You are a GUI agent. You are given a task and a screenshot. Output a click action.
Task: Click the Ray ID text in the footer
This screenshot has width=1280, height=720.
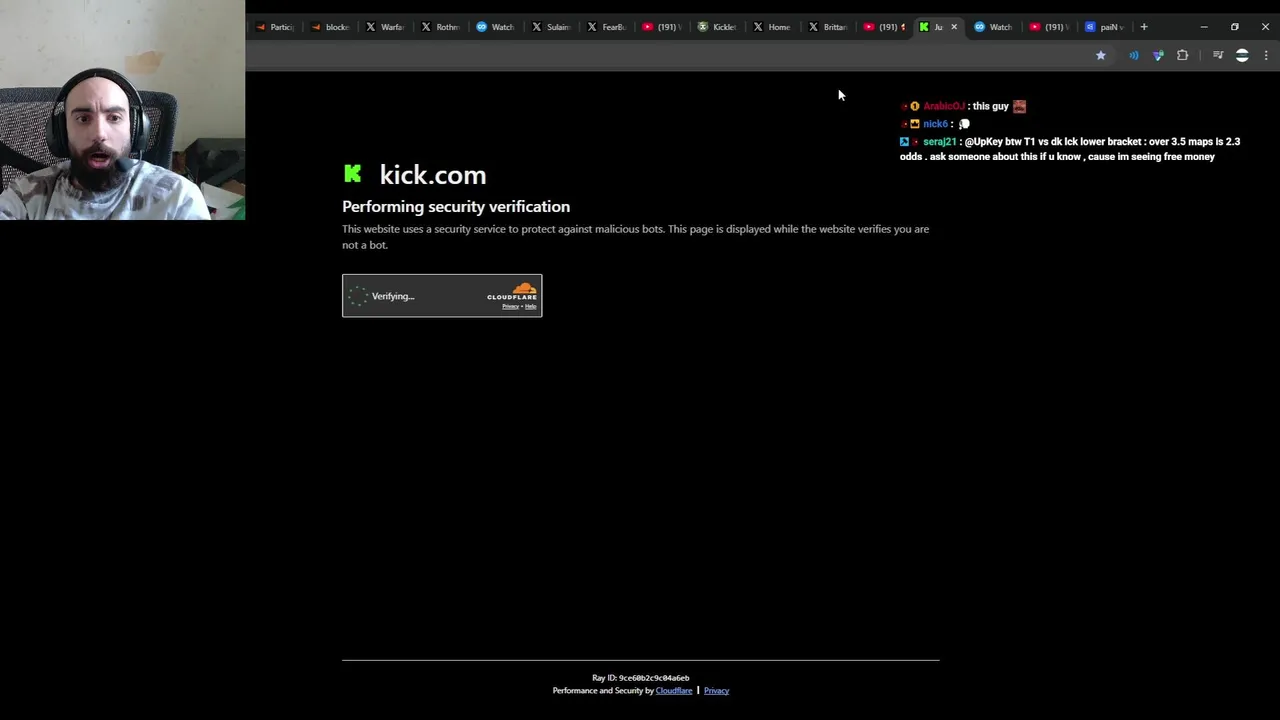[640, 678]
